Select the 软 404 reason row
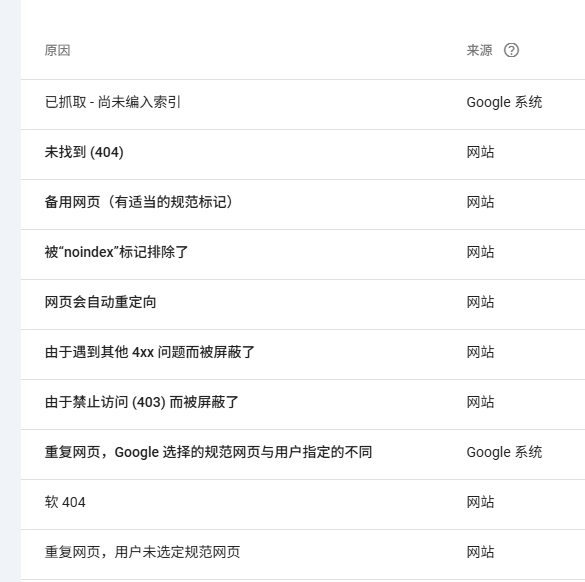Screen dimensions: 585x582 tap(303, 504)
